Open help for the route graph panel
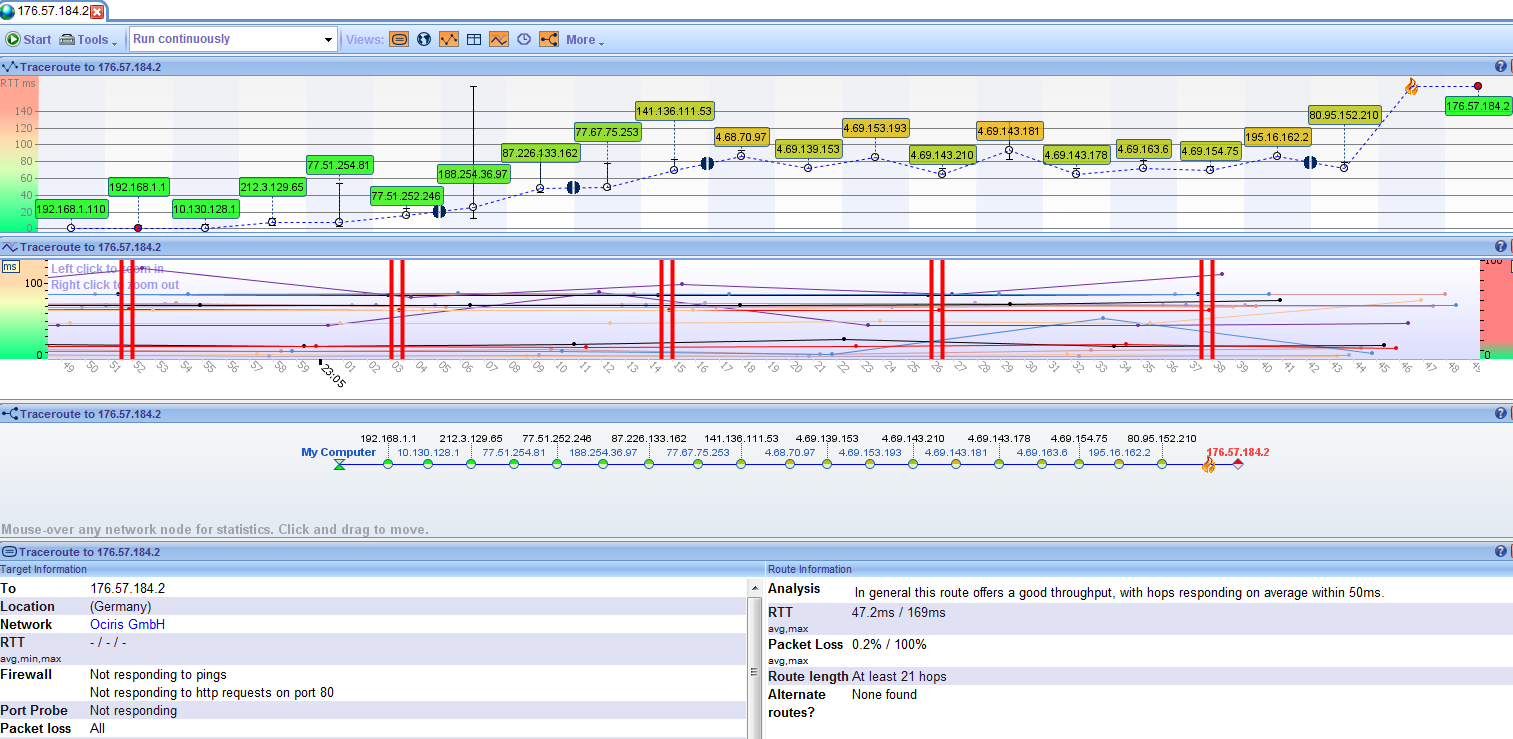Image resolution: width=1513 pixels, height=739 pixels. coord(1500,66)
